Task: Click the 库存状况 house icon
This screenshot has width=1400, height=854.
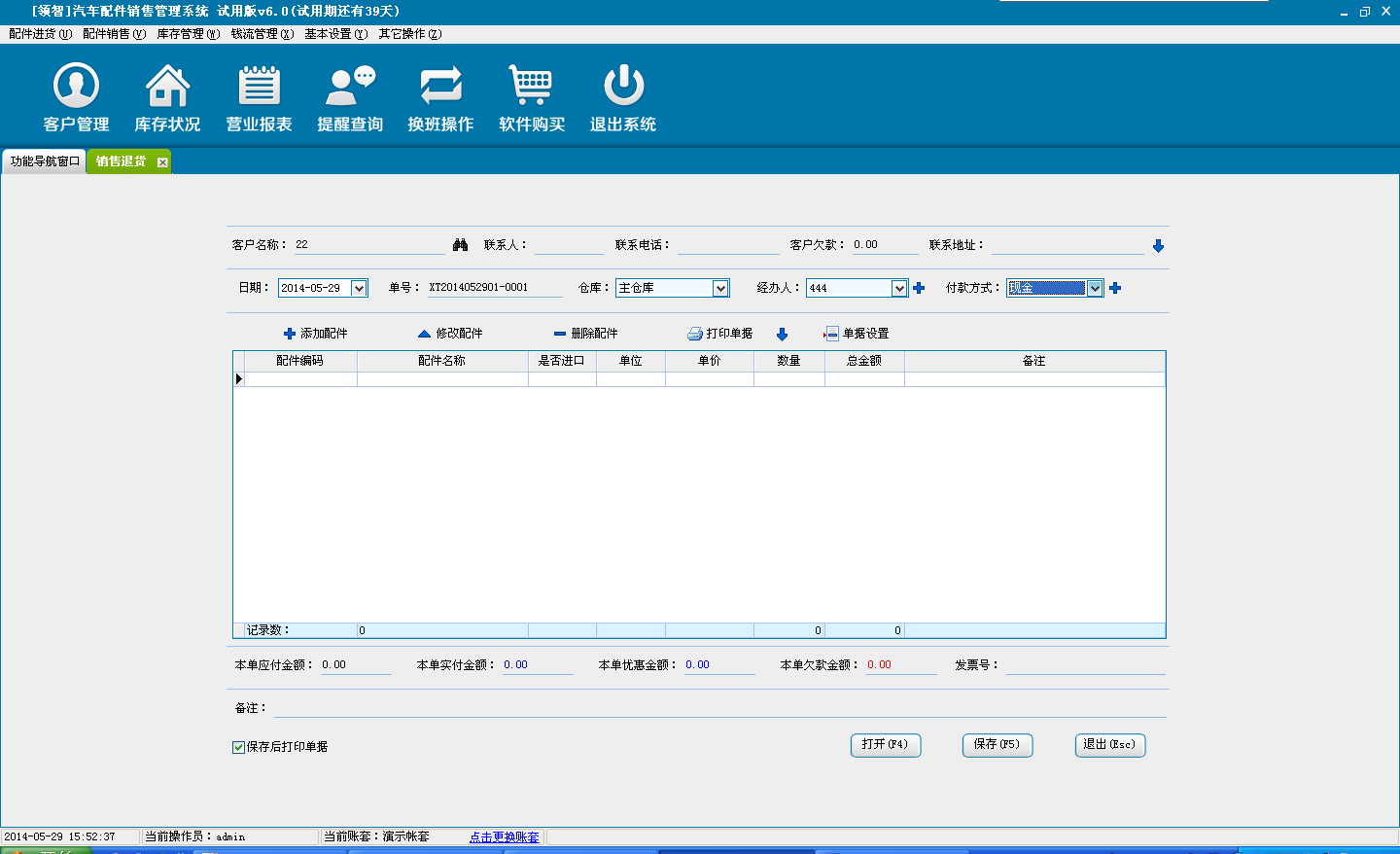Action: click(167, 87)
